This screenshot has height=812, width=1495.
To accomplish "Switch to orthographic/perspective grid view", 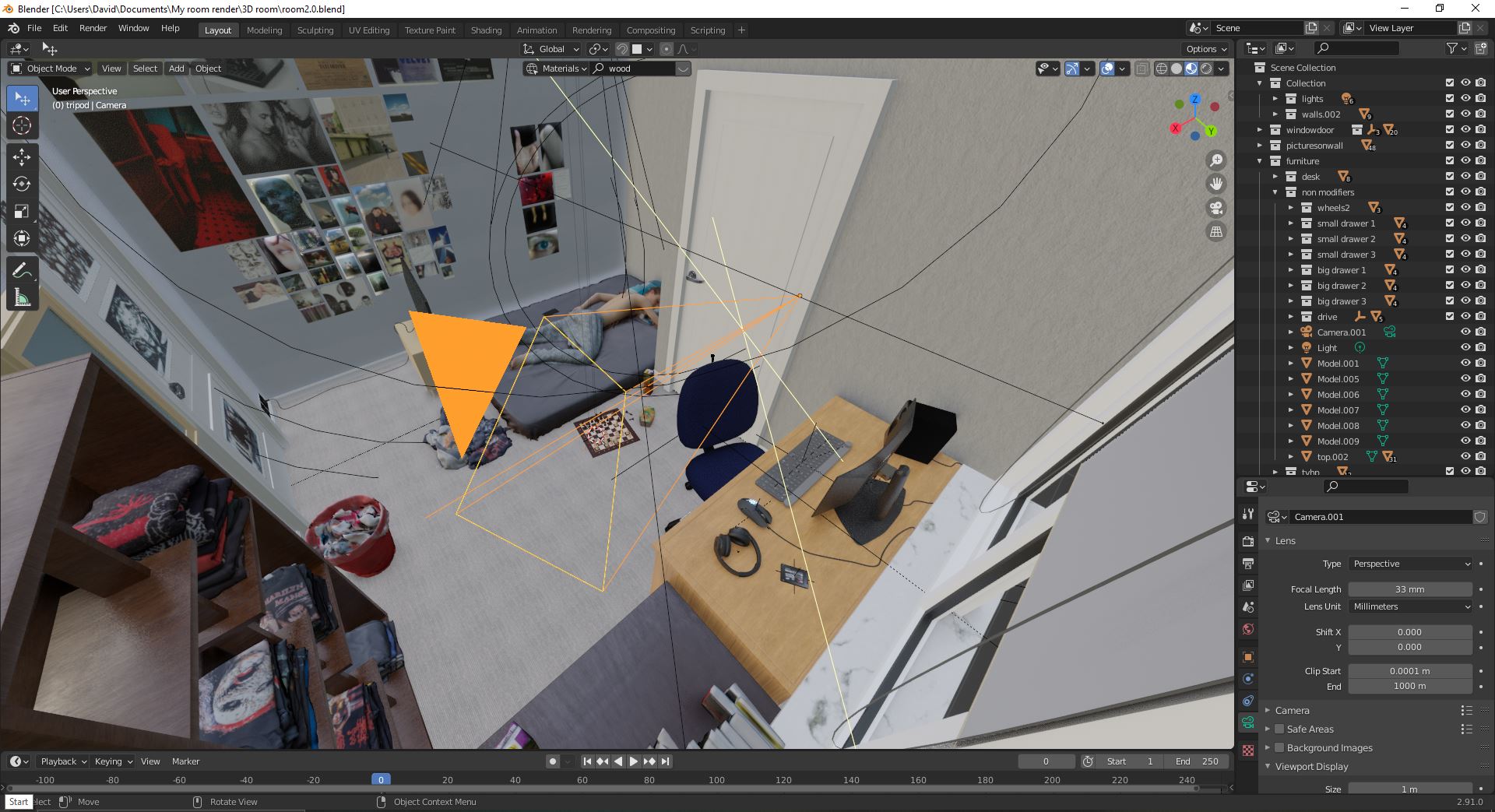I will [1215, 232].
